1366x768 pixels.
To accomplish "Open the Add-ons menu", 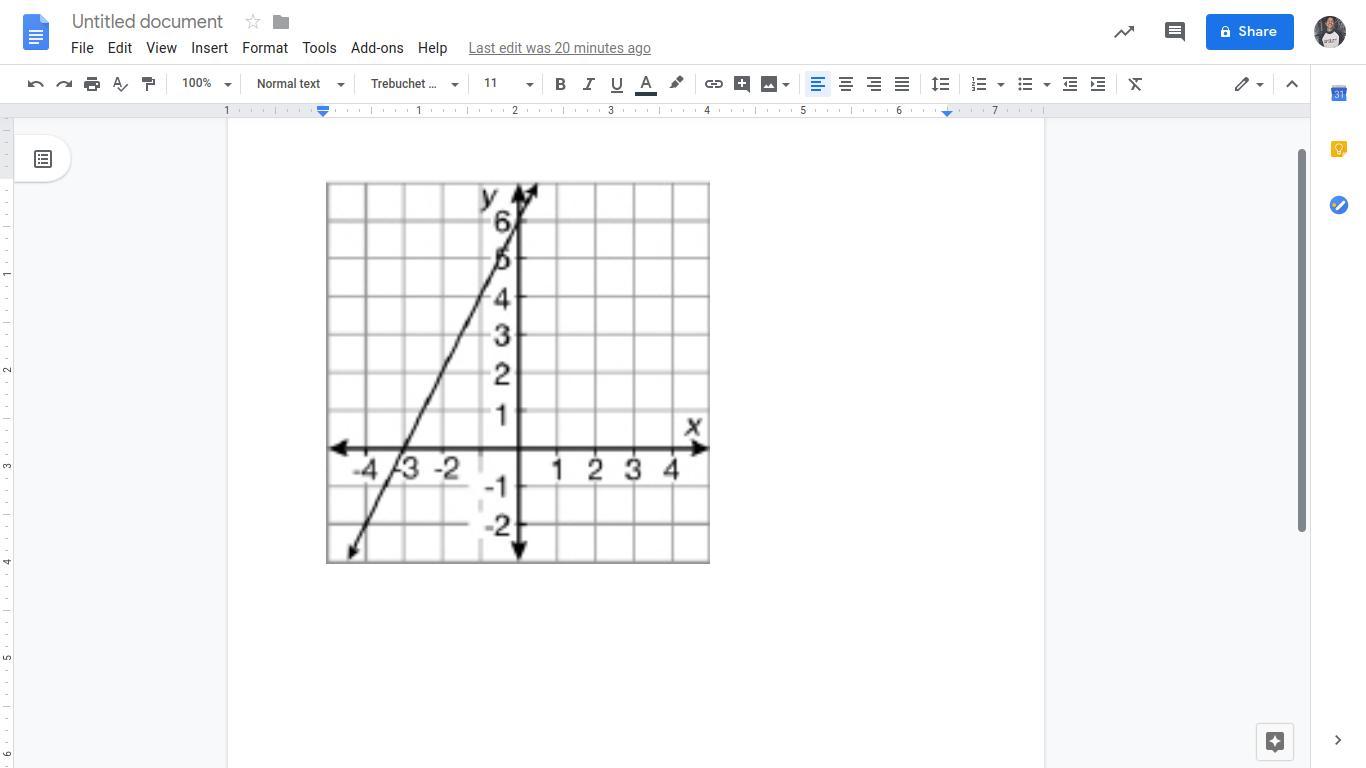I will (x=377, y=48).
